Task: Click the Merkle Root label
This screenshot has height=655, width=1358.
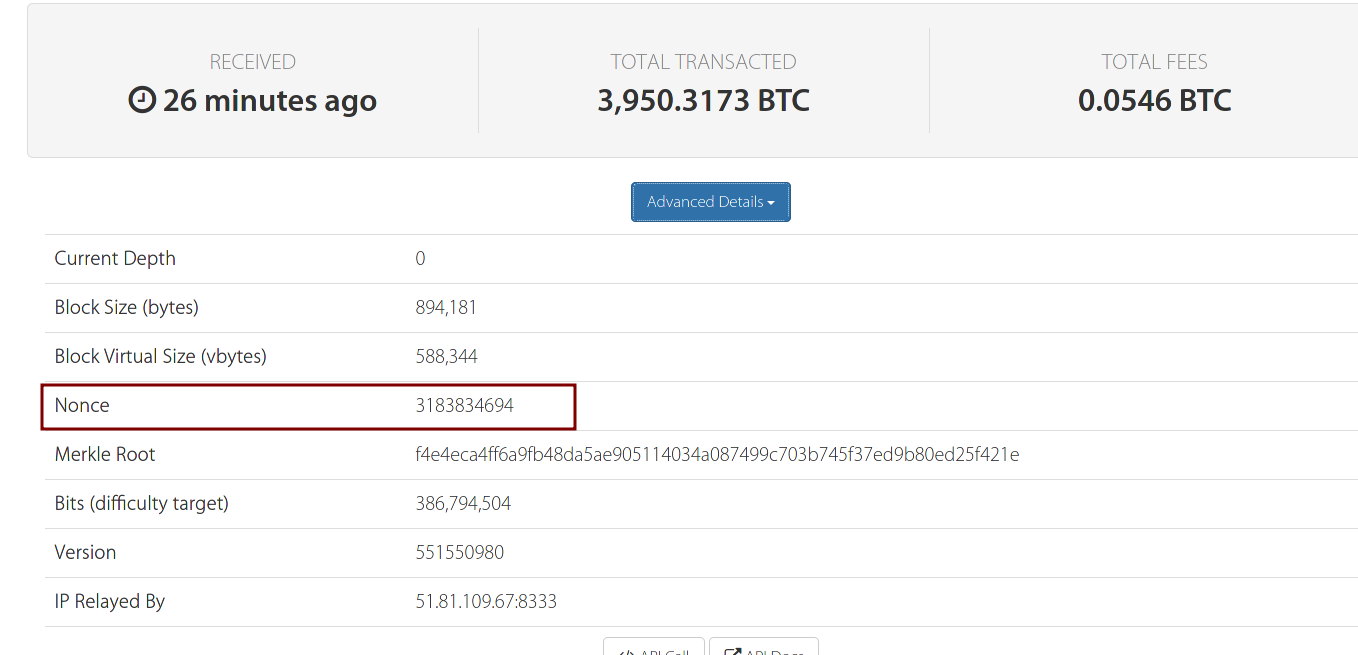Action: pos(105,454)
